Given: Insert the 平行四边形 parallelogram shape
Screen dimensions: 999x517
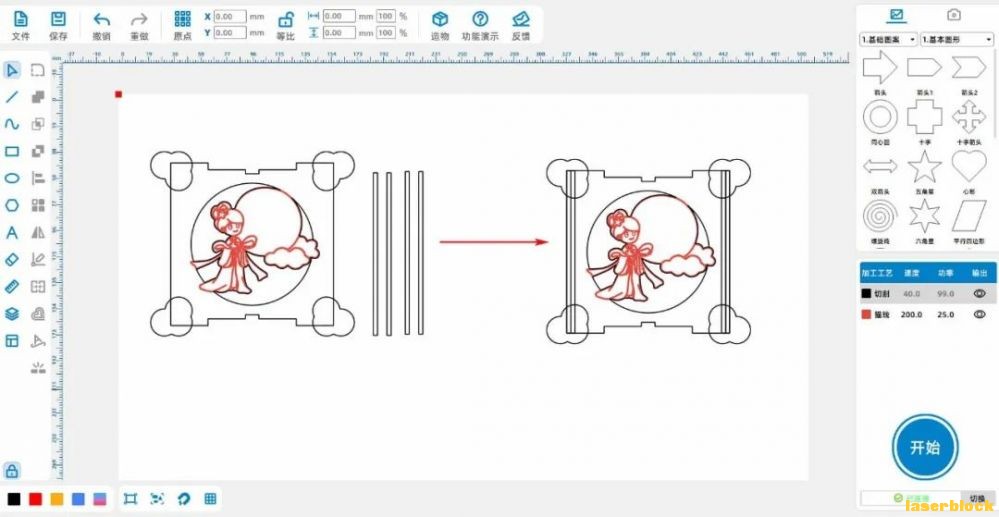Looking at the screenshot, I should click(x=969, y=217).
